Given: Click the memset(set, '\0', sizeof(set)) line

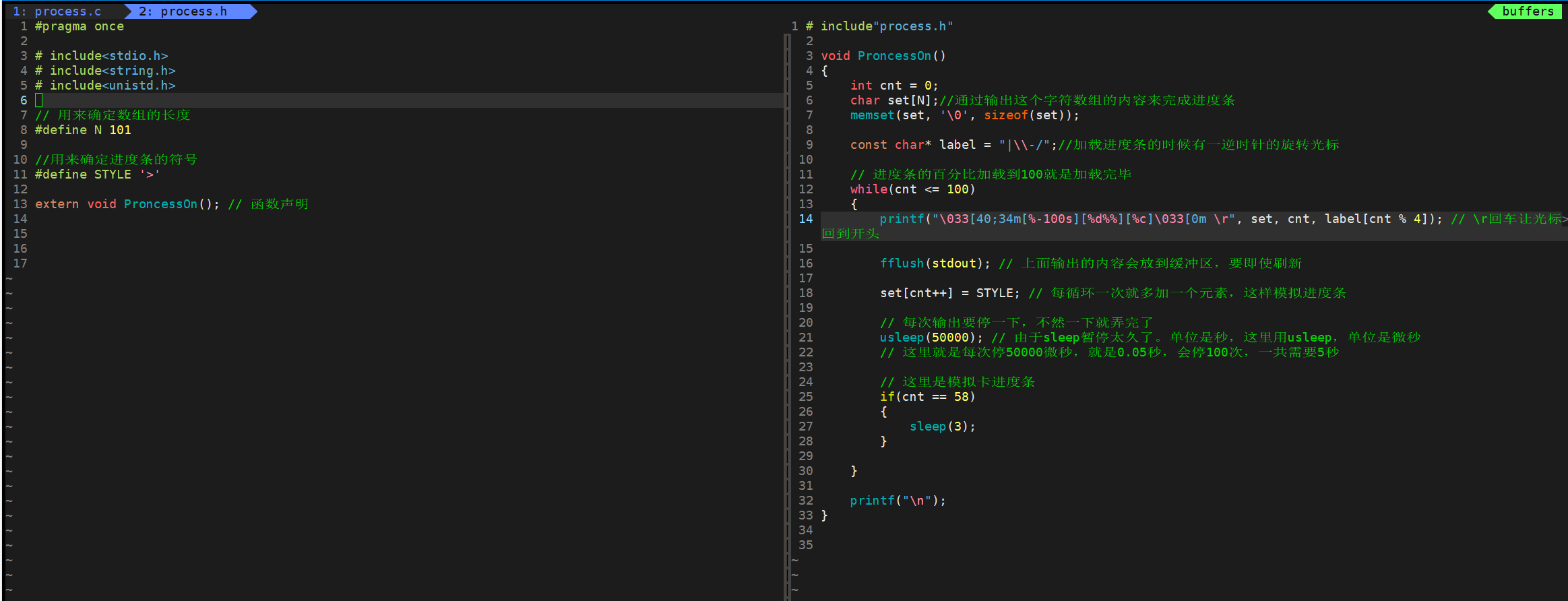Looking at the screenshot, I should coord(965,115).
